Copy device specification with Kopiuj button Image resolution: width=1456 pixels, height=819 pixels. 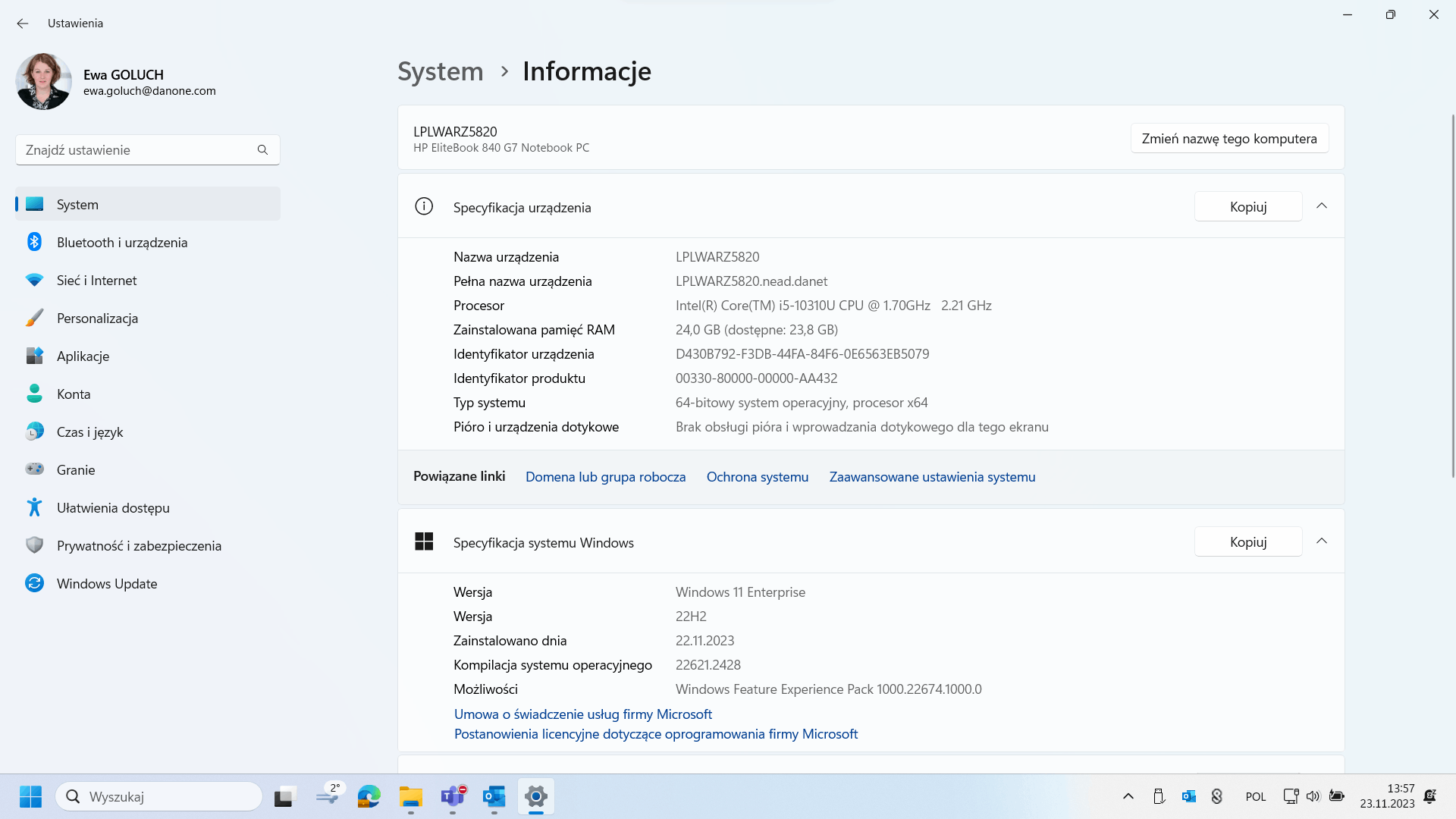(1248, 207)
